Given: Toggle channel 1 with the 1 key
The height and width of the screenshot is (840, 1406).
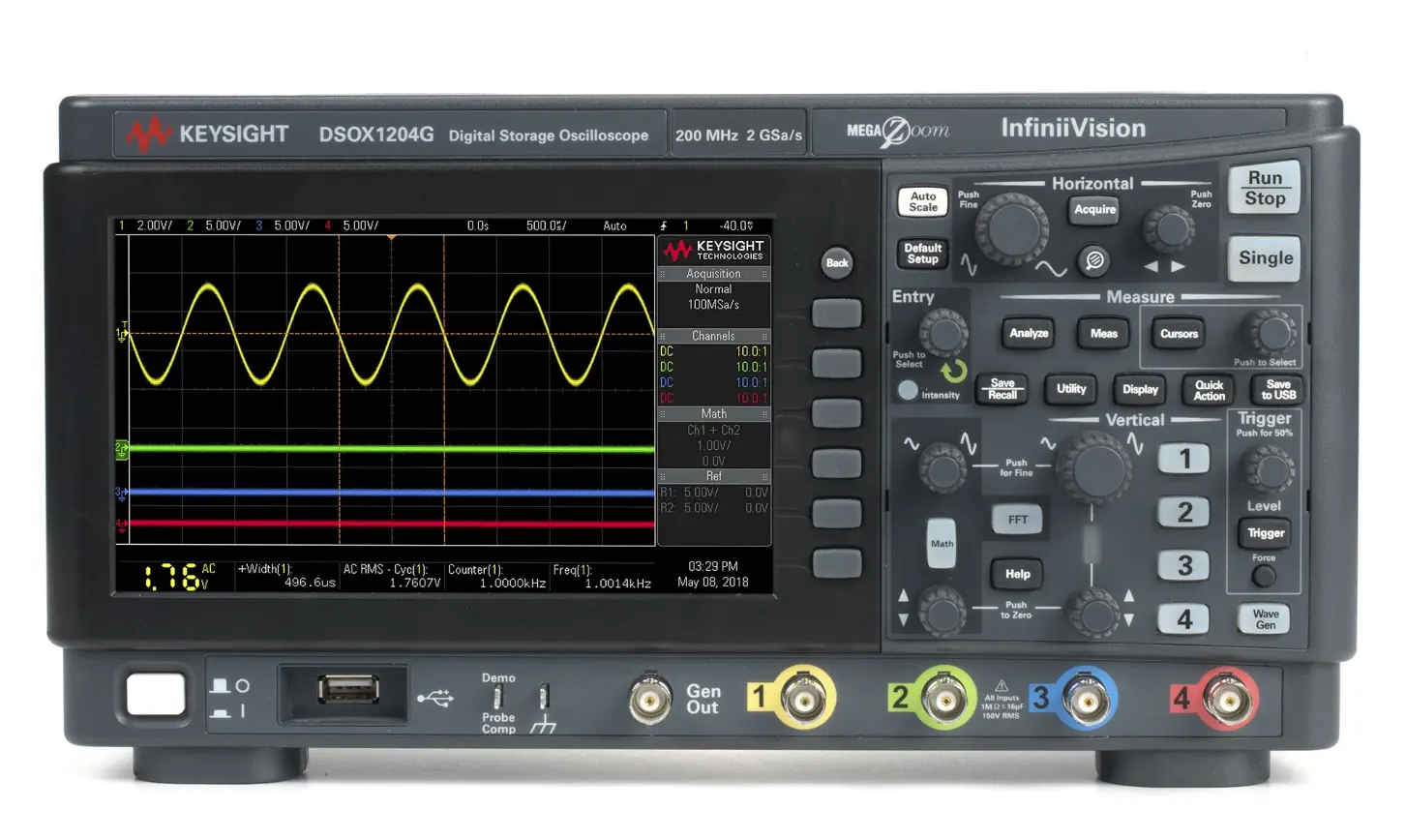Looking at the screenshot, I should point(1184,458).
